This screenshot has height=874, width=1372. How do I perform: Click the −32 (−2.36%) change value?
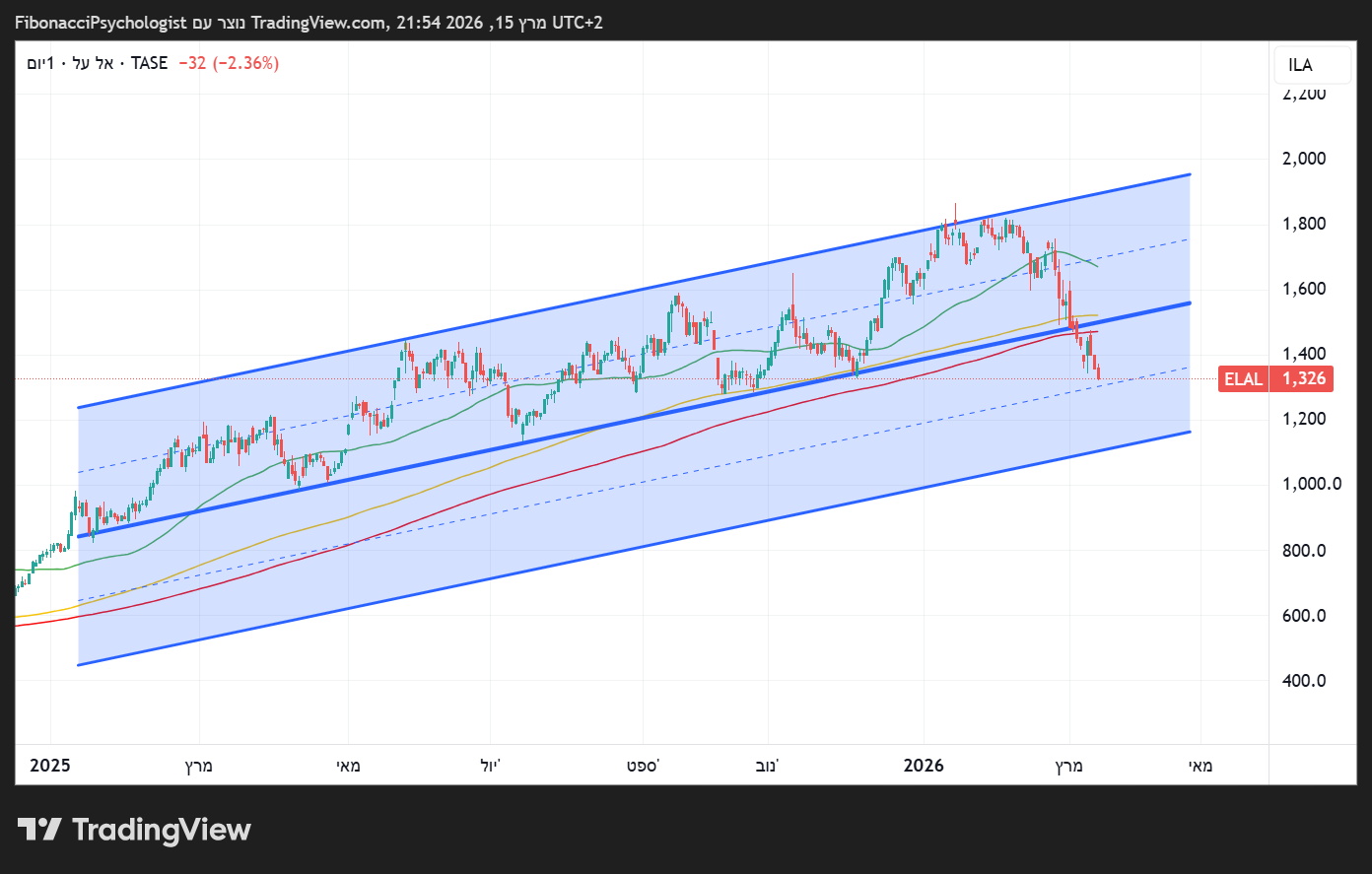(x=229, y=63)
